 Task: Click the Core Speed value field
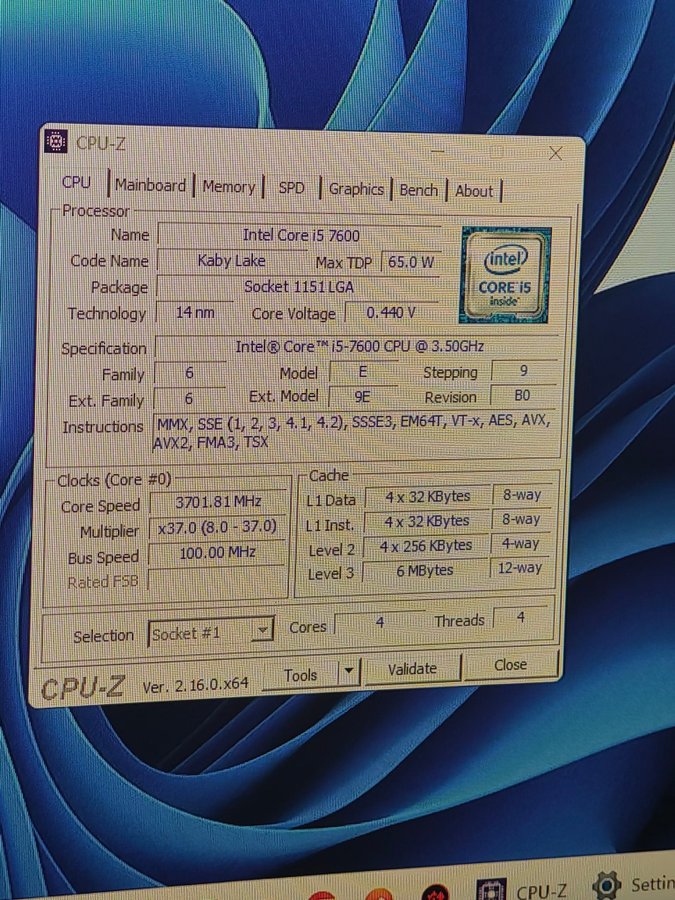click(x=216, y=502)
